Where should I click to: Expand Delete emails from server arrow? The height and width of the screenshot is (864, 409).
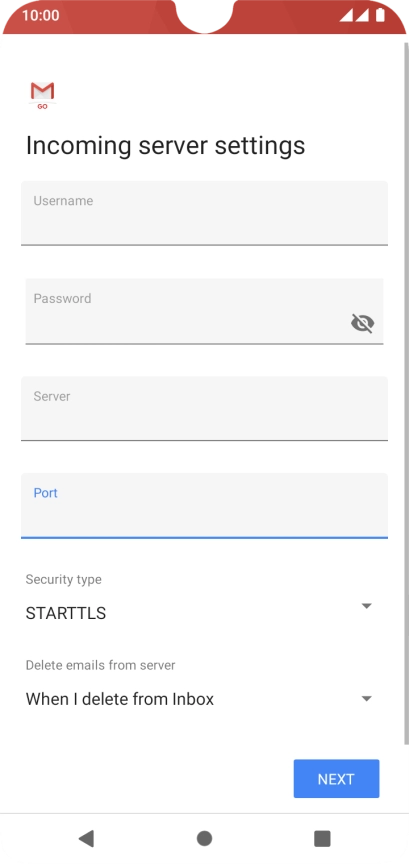(367, 699)
